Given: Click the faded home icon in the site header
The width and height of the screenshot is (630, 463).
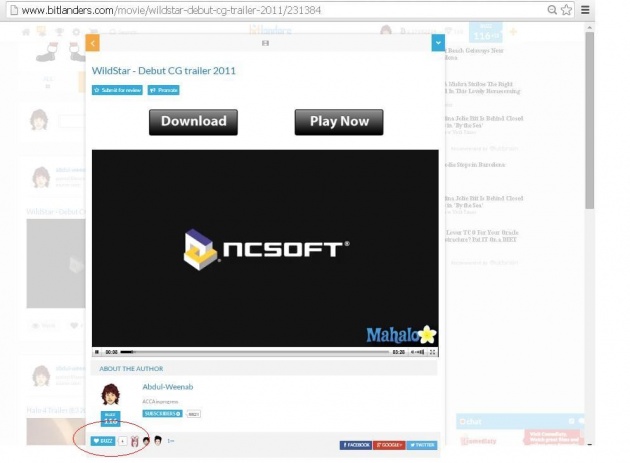Looking at the screenshot, I should pyautogui.click(x=26, y=32).
